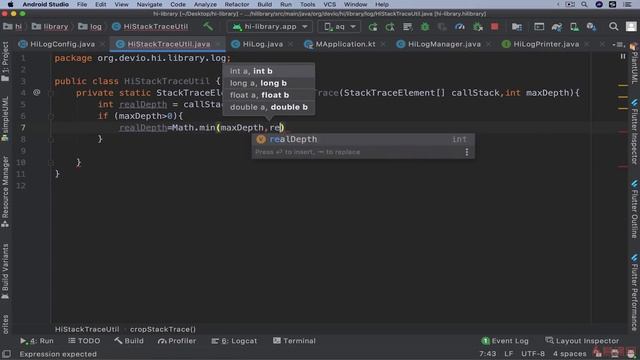Image resolution: width=640 pixels, height=360 pixels.
Task: Open the Build menu in menu bar
Action: click(x=264, y=4)
